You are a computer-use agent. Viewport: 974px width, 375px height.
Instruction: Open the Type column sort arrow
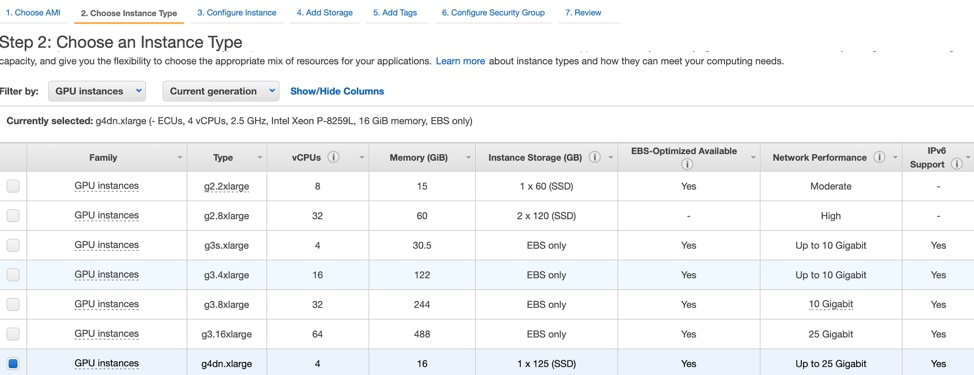(260, 158)
